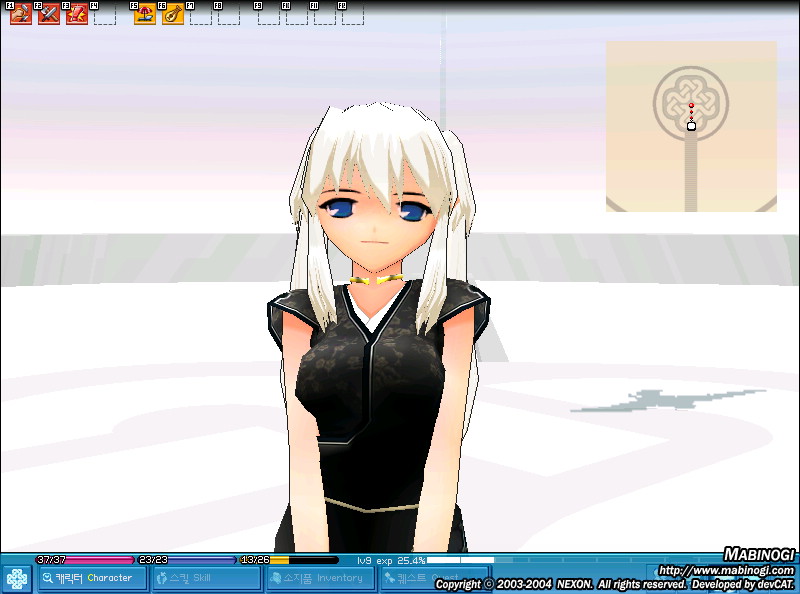The height and width of the screenshot is (594, 800).
Task: Click the minimap in the top right
Action: [691, 127]
